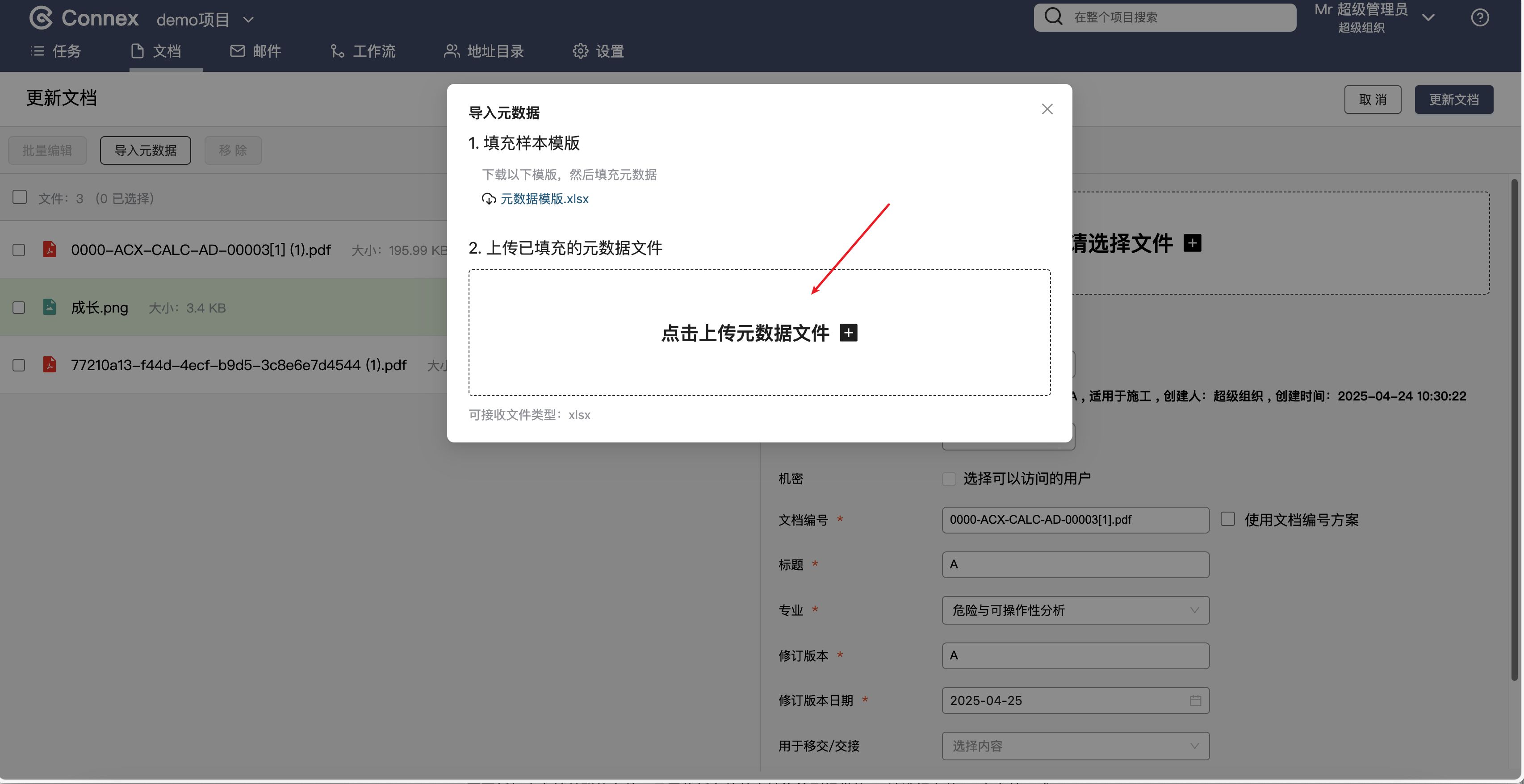Open the help question mark icon

click(1480, 18)
